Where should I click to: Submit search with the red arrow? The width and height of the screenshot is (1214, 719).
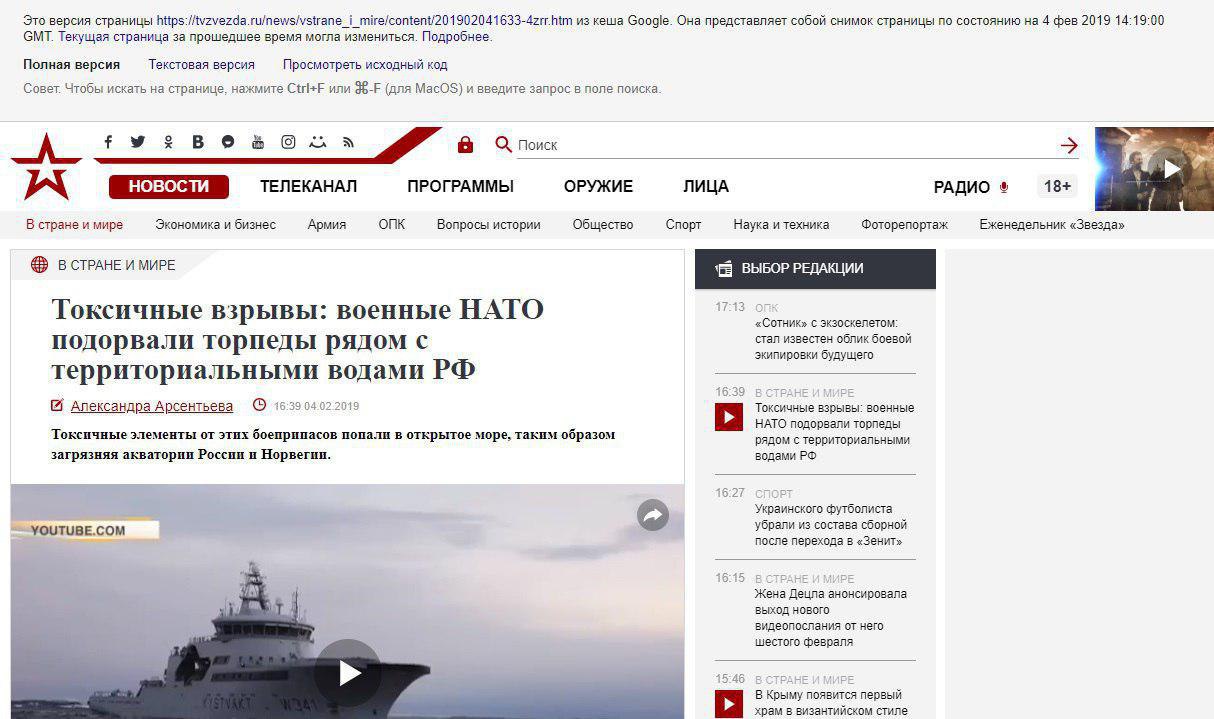(x=1069, y=145)
